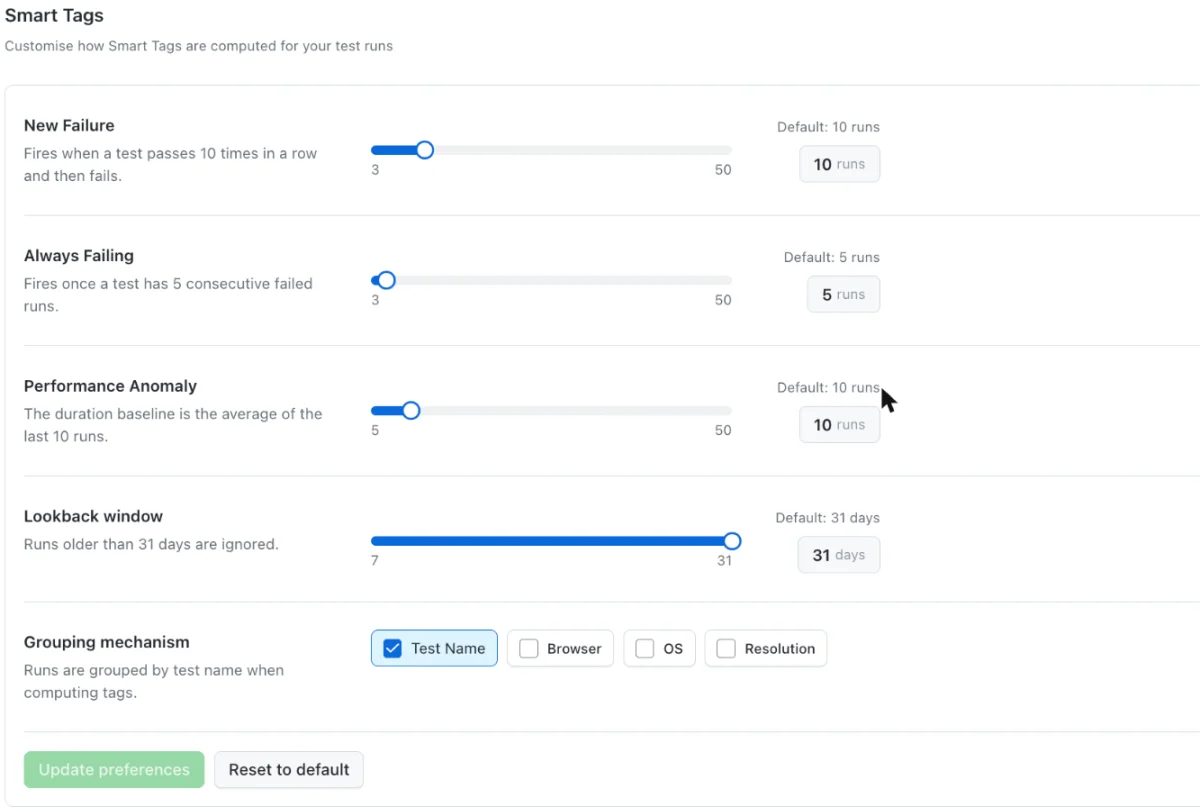Click Update preferences button
This screenshot has width=1200, height=807.
click(114, 770)
